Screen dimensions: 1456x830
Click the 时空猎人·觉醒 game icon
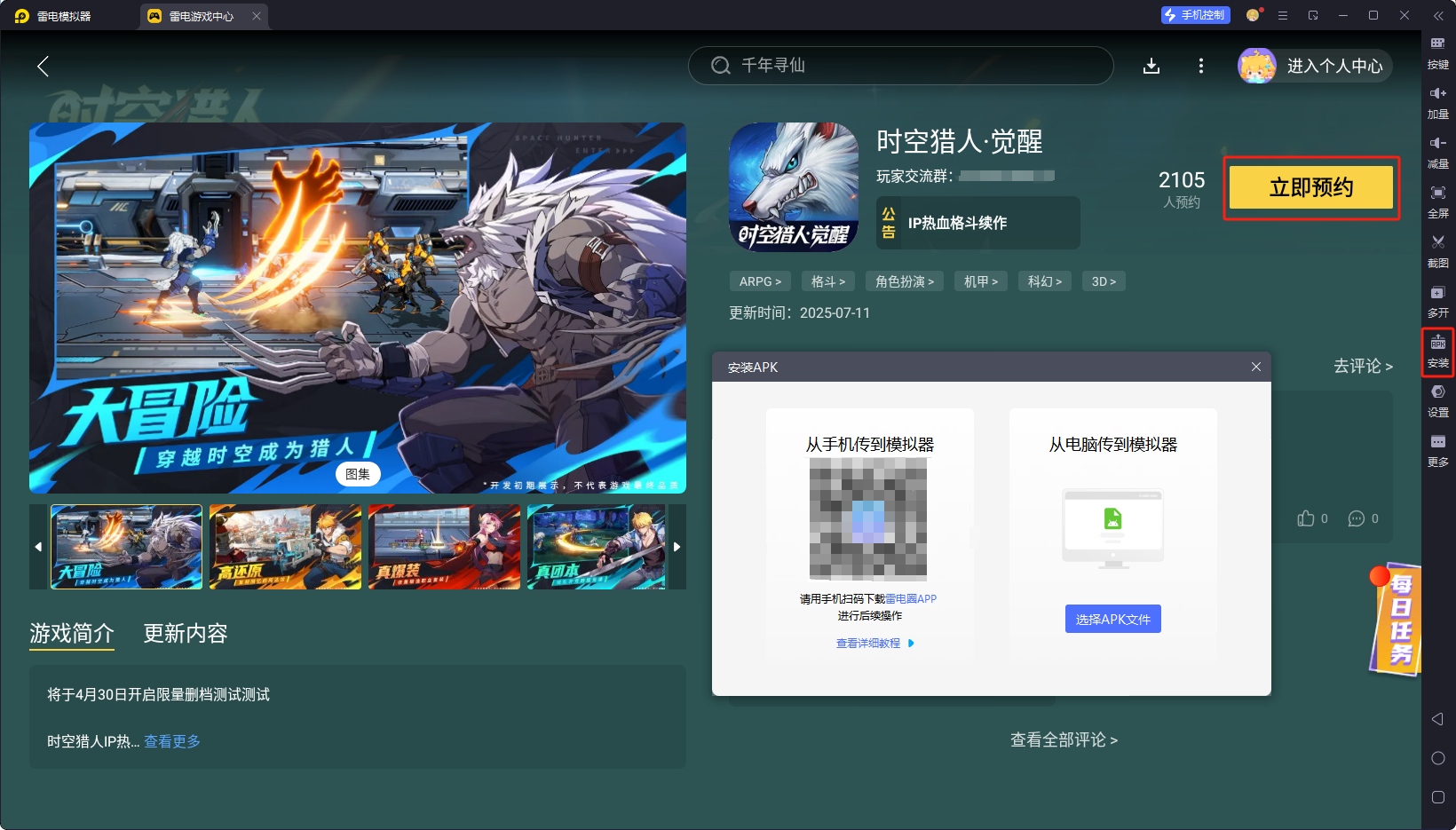pyautogui.click(x=794, y=187)
